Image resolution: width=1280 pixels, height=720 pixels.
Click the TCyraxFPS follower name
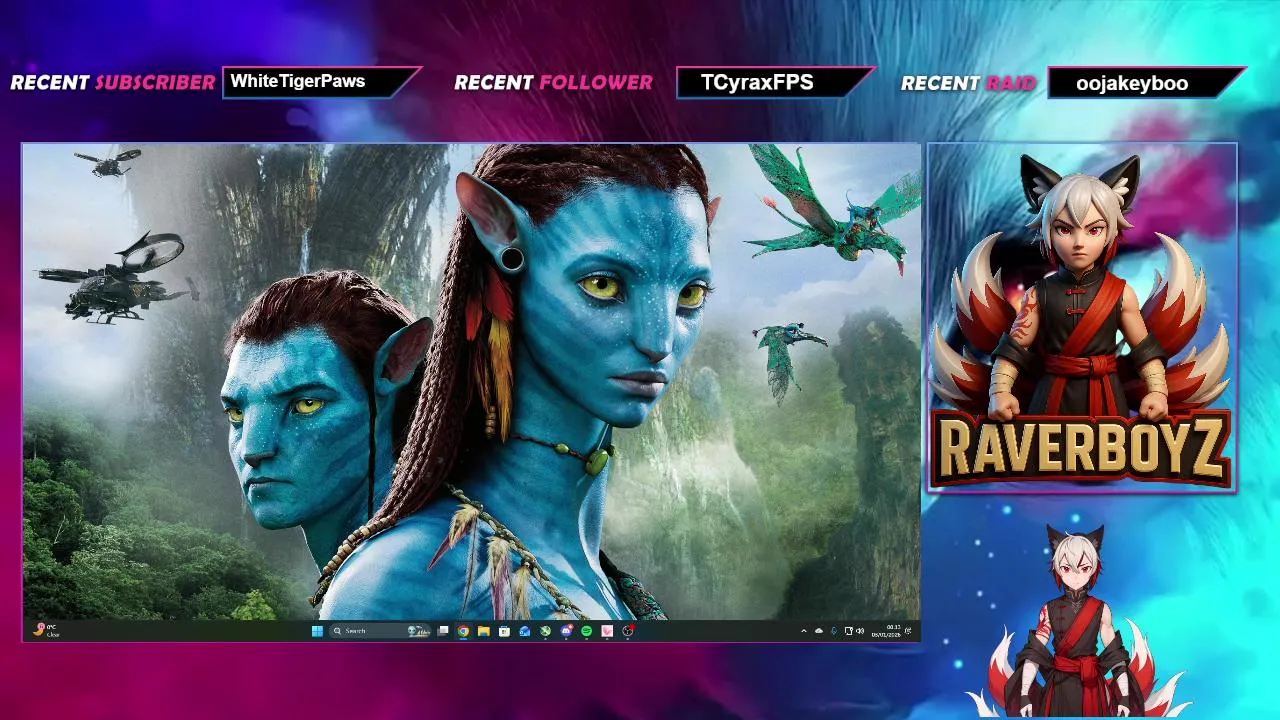[x=757, y=83]
